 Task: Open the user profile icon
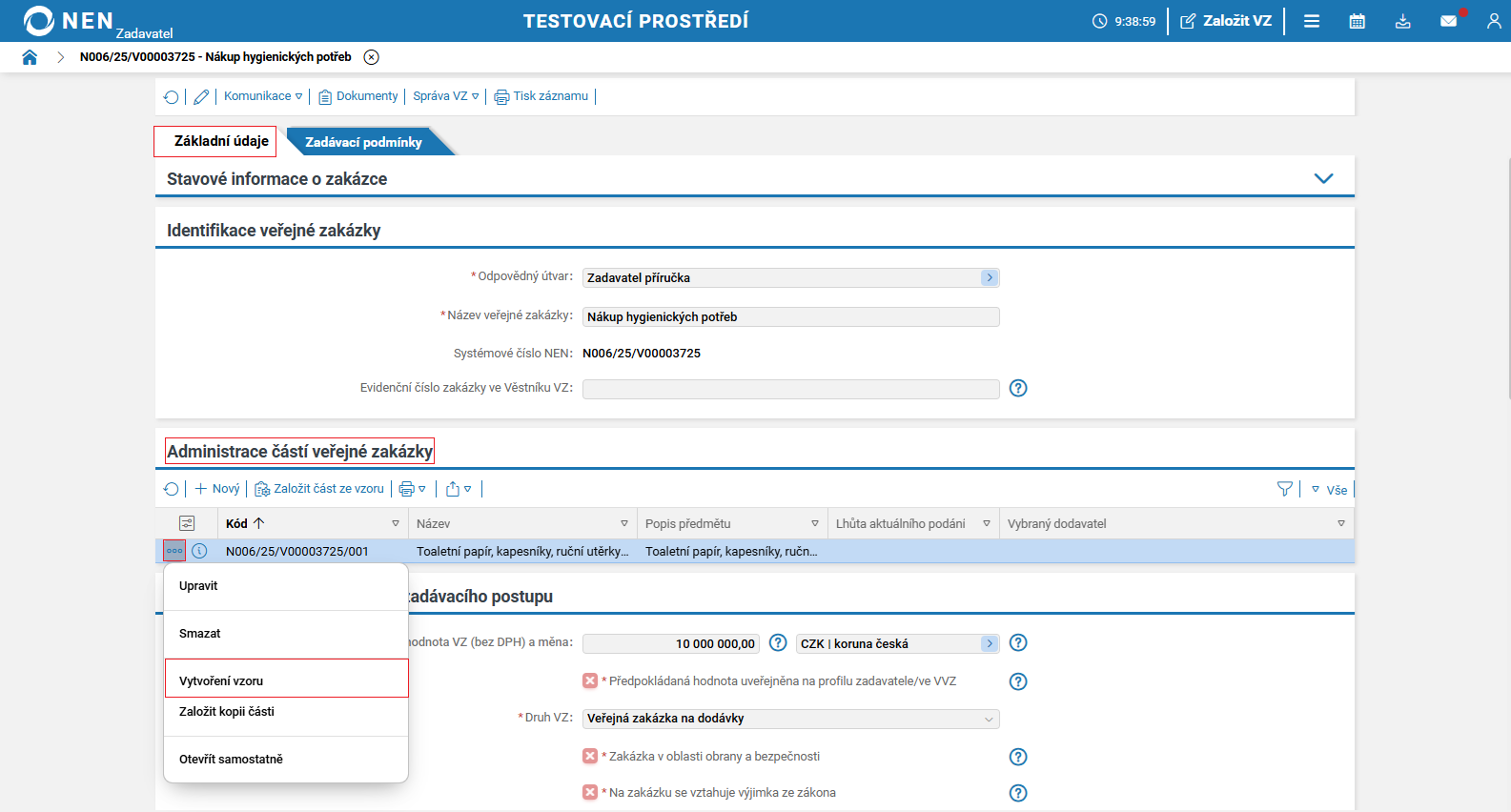point(1493,21)
